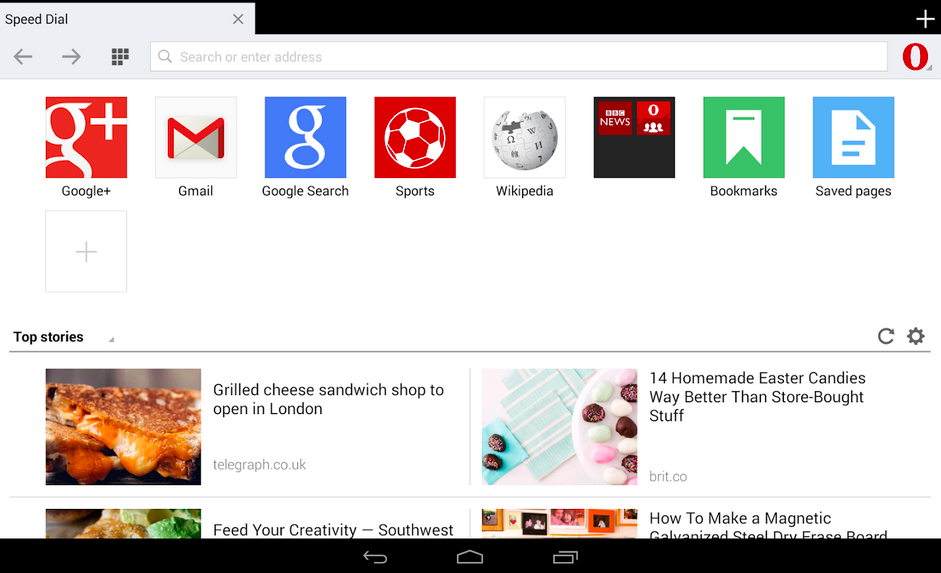This screenshot has height=573, width=941.
Task: Open the Sports speed dial tile
Action: [415, 137]
